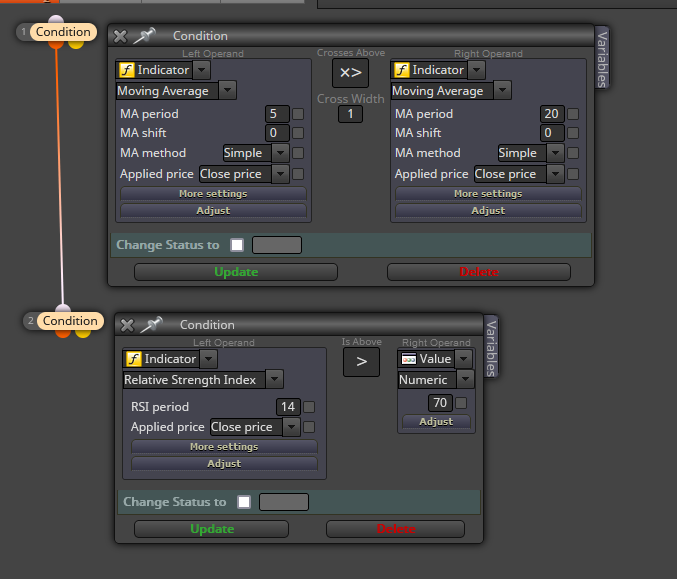This screenshot has width=677, height=579.
Task: Open Right Operand Indicator type dropdown, condition 1
Action: 476,70
